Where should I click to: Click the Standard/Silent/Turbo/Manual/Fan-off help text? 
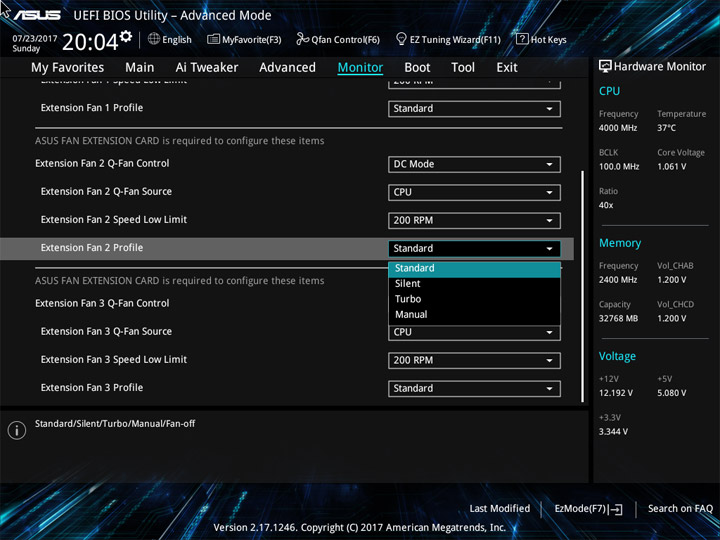pos(115,423)
